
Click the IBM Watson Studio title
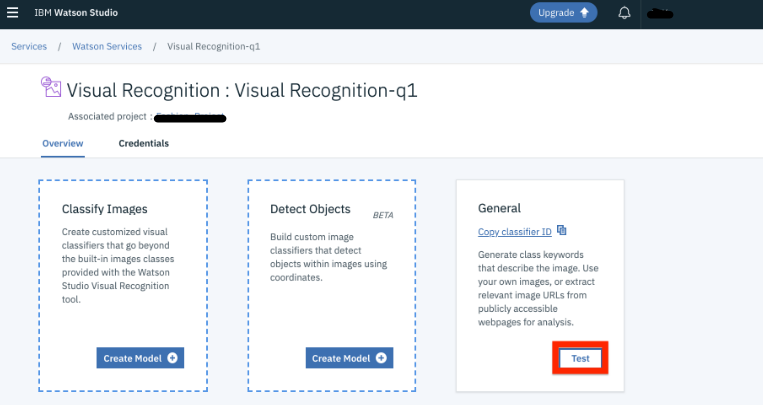click(76, 13)
